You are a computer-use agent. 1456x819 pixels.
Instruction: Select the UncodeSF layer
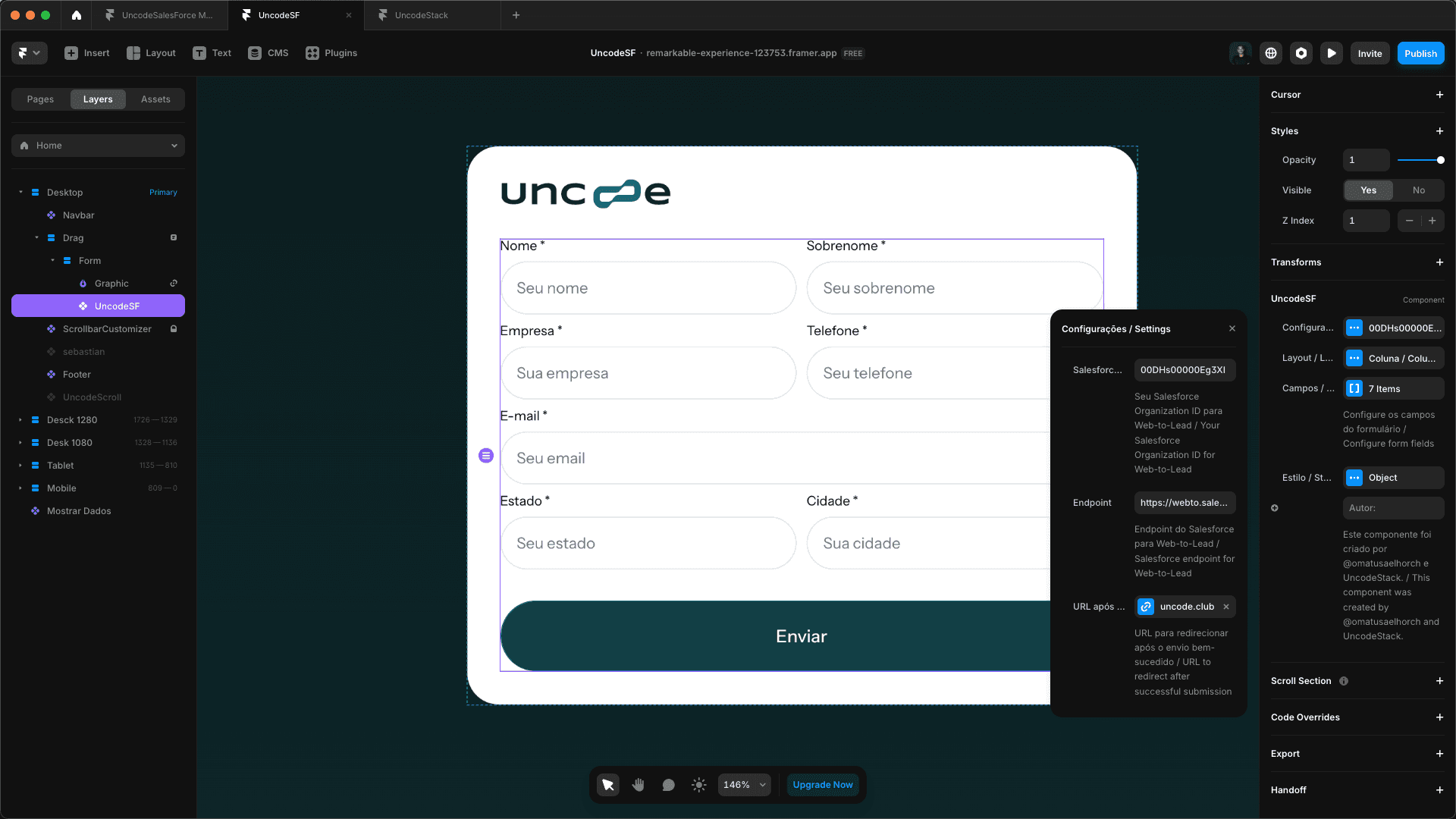98,306
